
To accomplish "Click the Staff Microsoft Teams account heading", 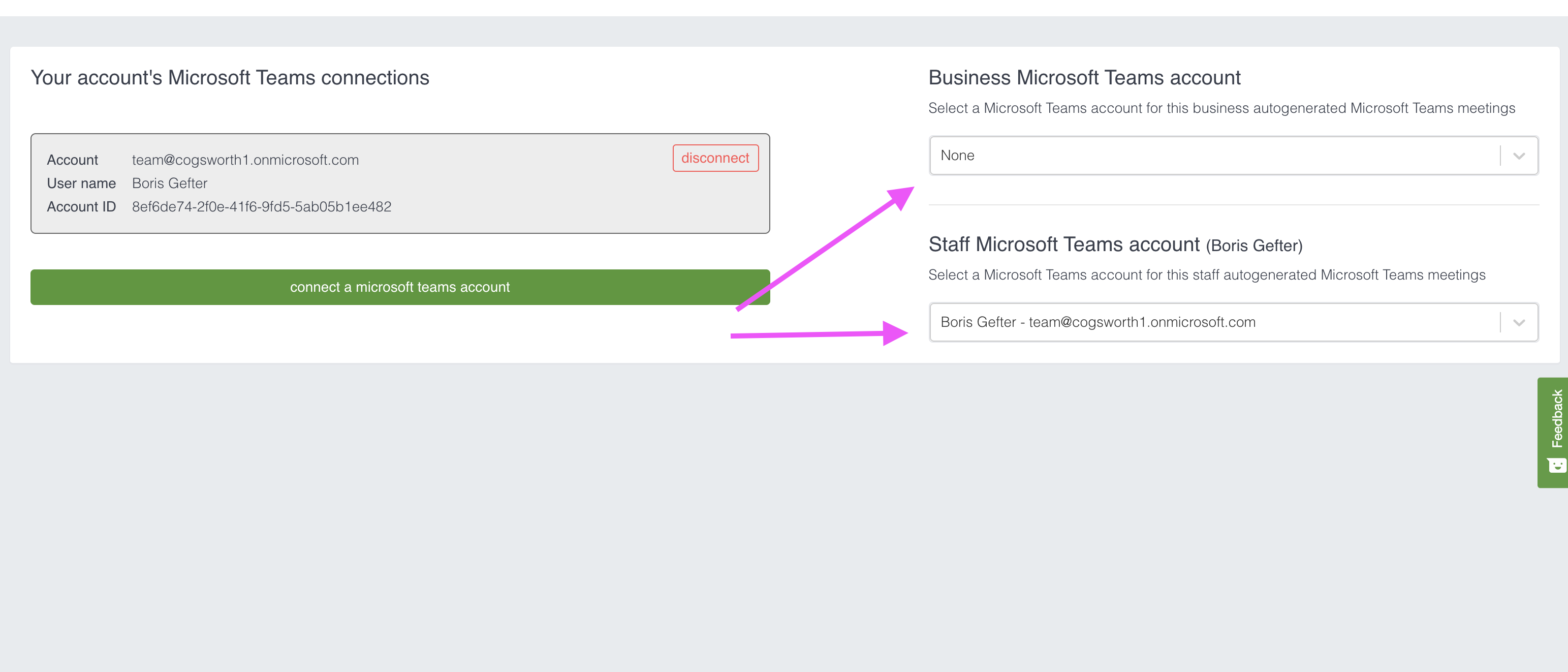I will tap(1115, 245).
